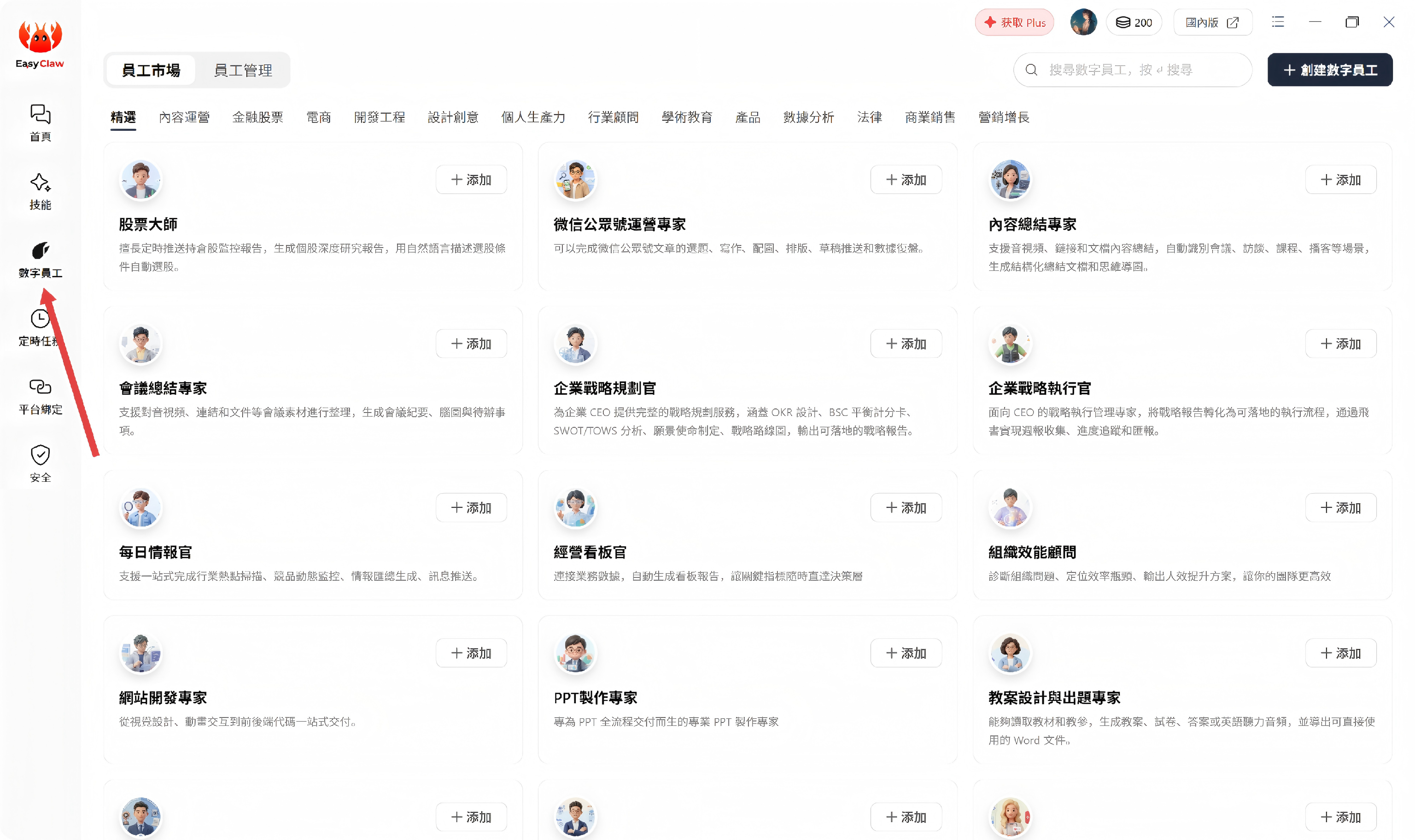Image resolution: width=1415 pixels, height=840 pixels.
Task: Select the 金融股票 category tab
Action: coord(257,117)
